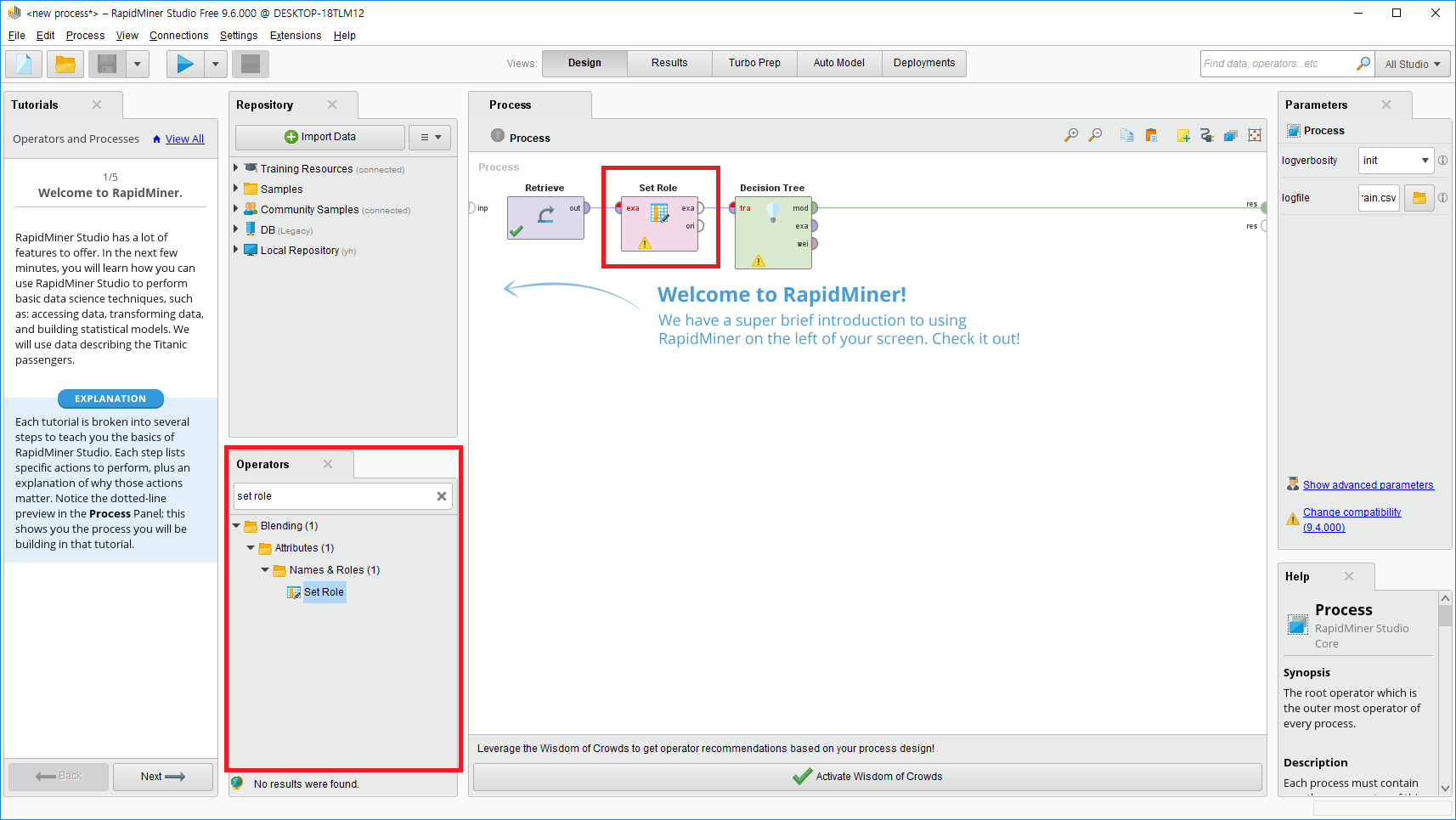Image resolution: width=1456 pixels, height=820 pixels.
Task: Run the process with the blue play button
Action: pos(185,64)
